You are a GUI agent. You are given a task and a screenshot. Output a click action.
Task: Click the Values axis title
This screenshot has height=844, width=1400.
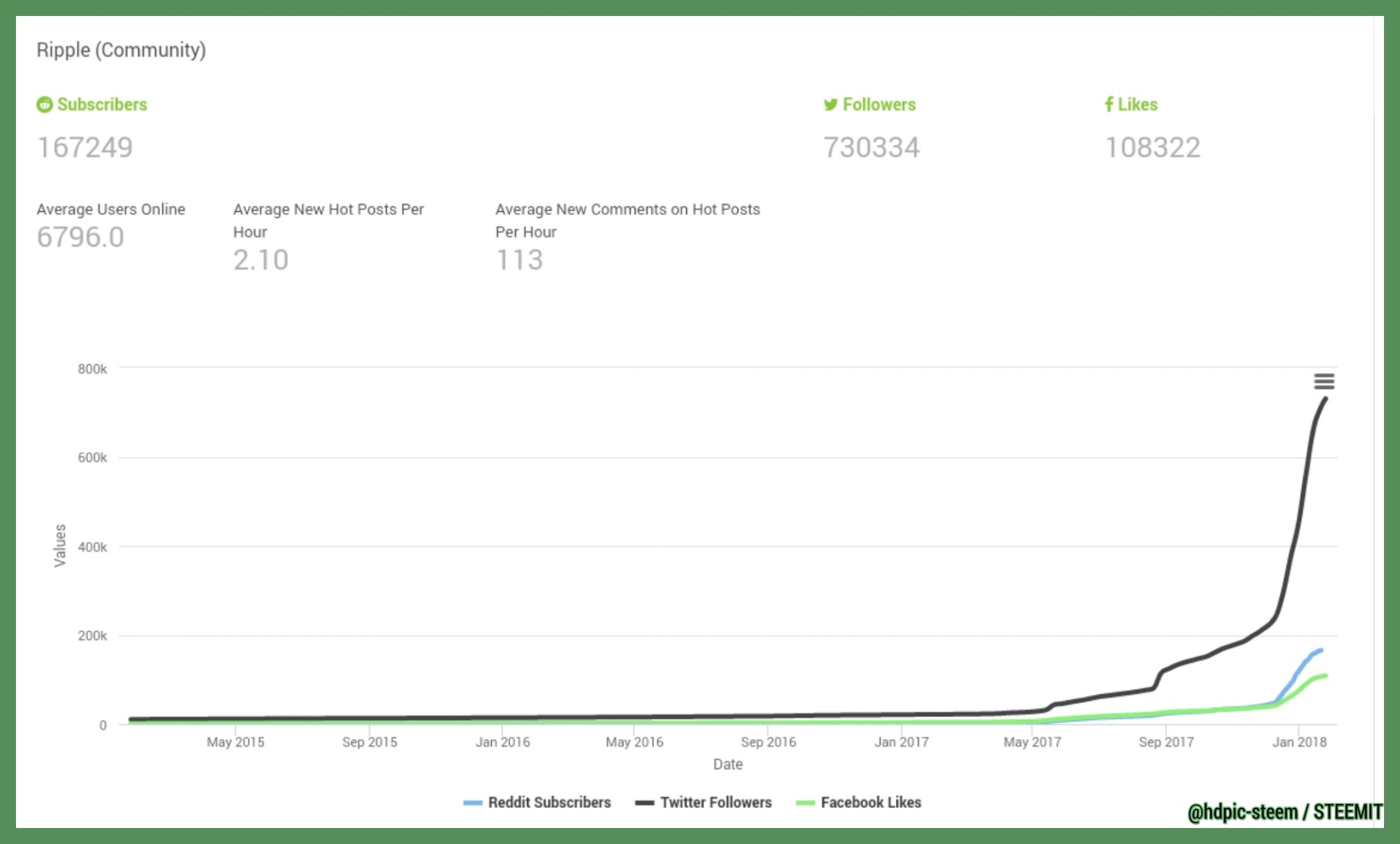tap(60, 545)
